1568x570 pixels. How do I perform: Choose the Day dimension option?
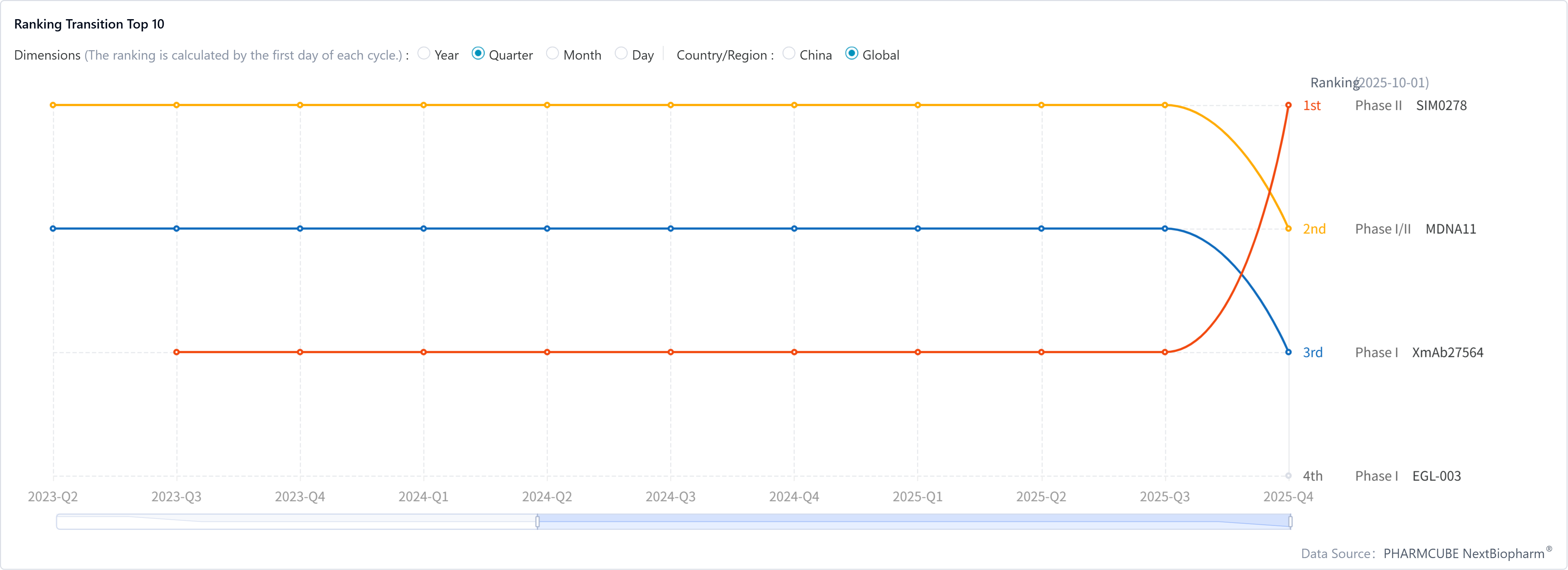[621, 53]
